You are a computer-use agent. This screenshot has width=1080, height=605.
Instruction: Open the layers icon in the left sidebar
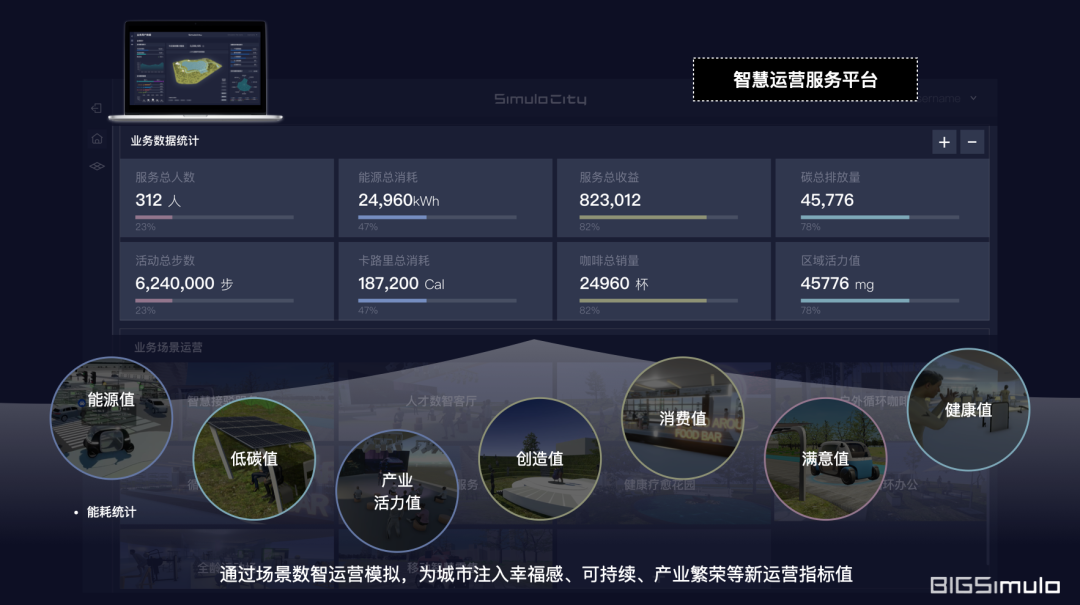point(97,166)
